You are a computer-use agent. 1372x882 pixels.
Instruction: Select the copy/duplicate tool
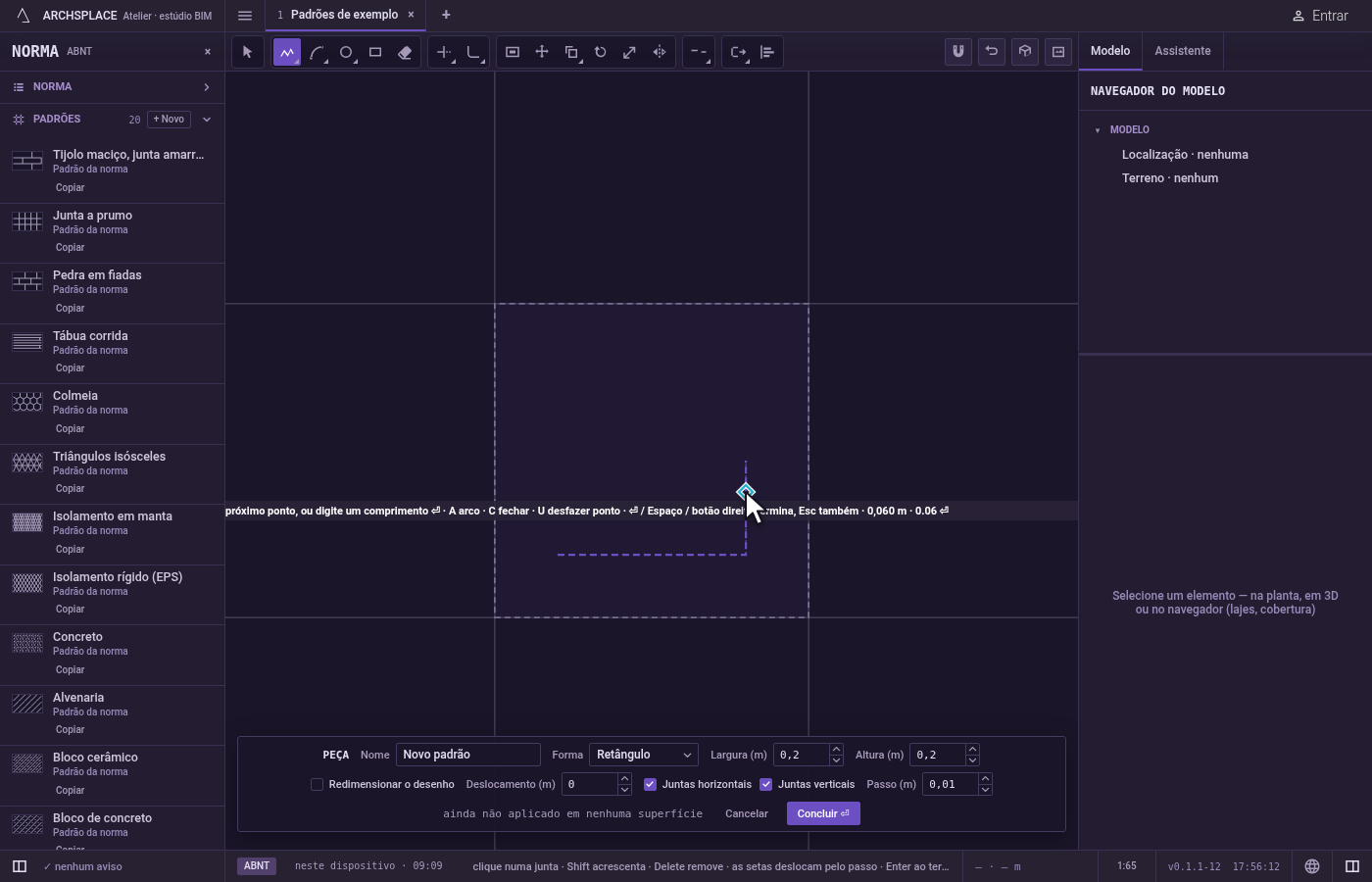[x=571, y=52]
